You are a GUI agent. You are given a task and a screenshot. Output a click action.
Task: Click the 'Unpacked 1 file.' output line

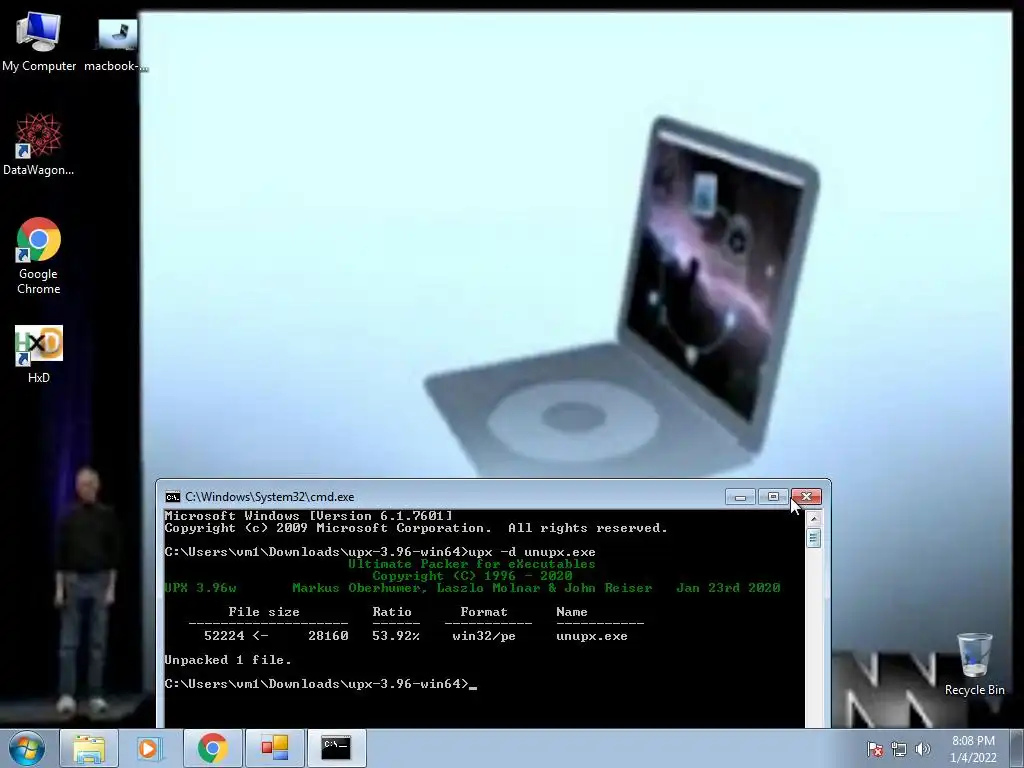228,660
